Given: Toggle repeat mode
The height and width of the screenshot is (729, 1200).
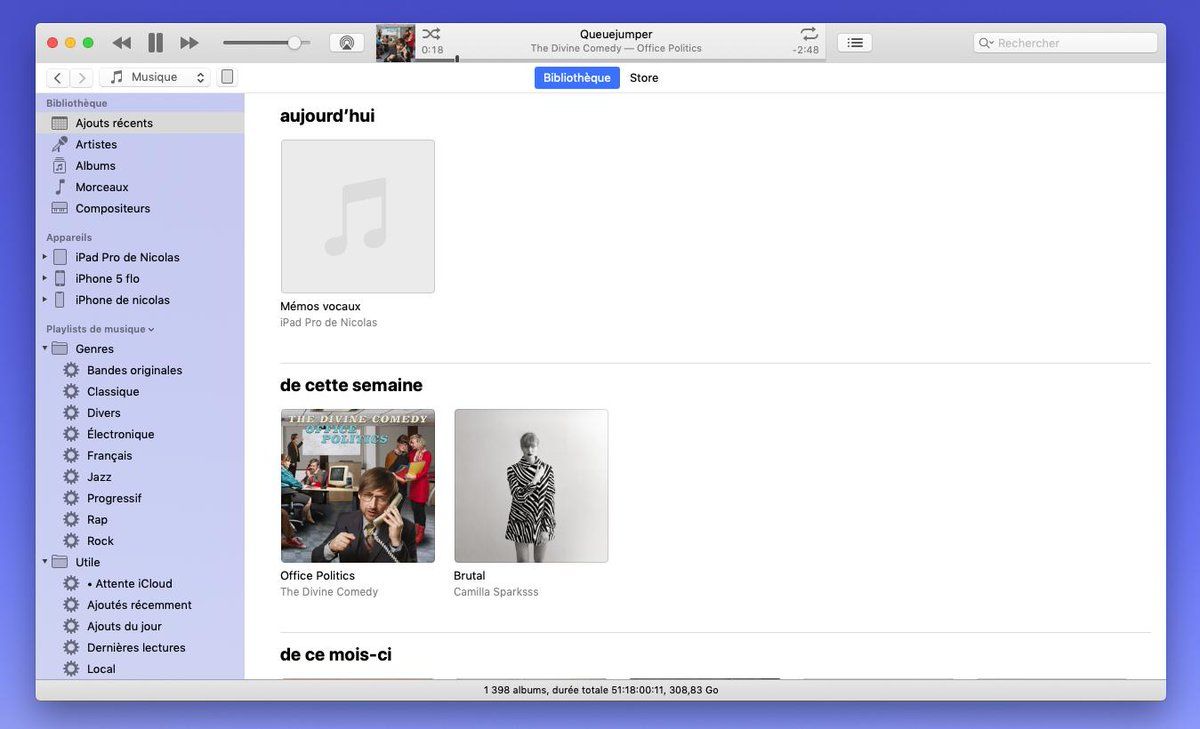Looking at the screenshot, I should click(x=809, y=34).
